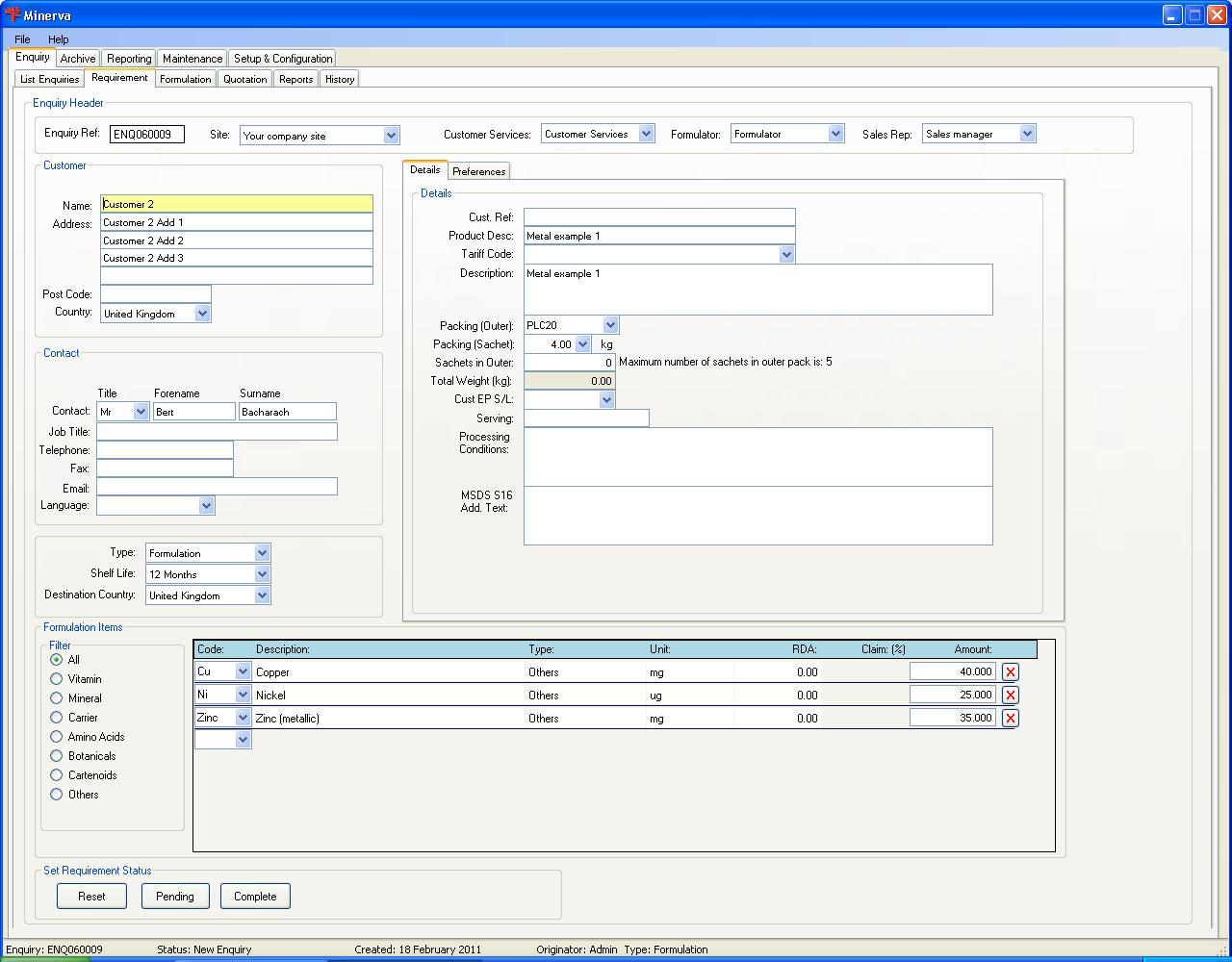Select the Carrier filter

(57, 718)
